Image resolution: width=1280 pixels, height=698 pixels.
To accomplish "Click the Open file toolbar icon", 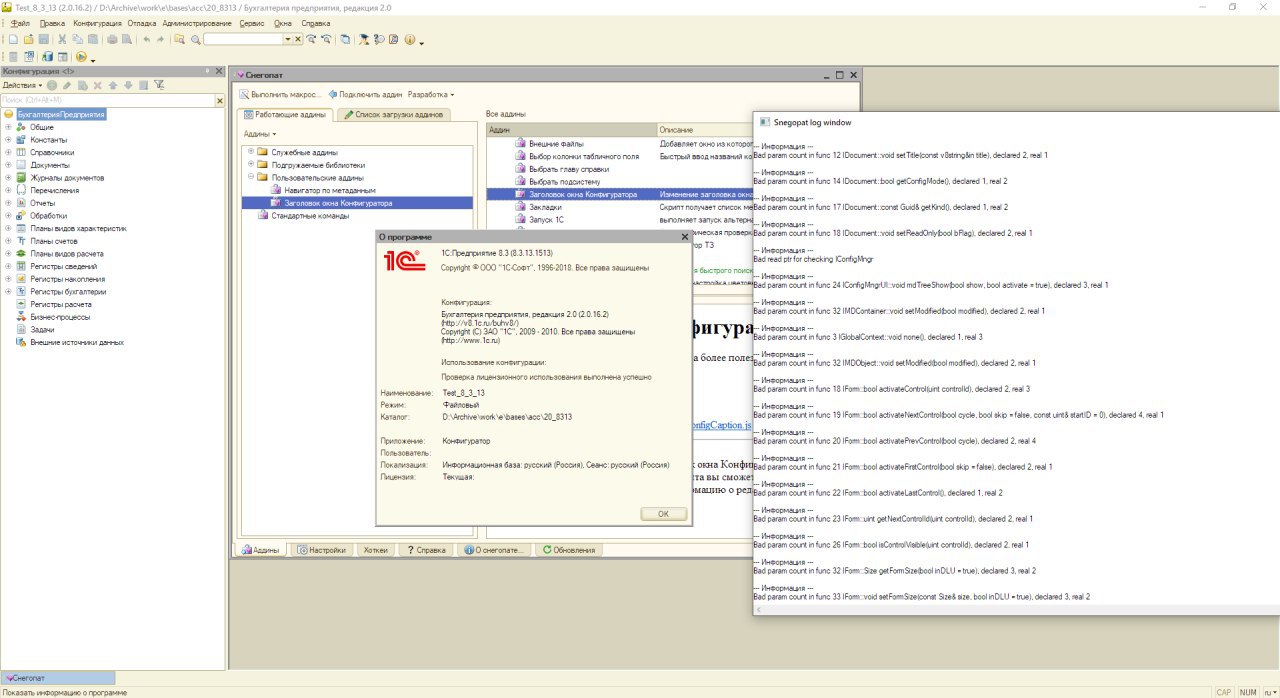I will [x=29, y=39].
